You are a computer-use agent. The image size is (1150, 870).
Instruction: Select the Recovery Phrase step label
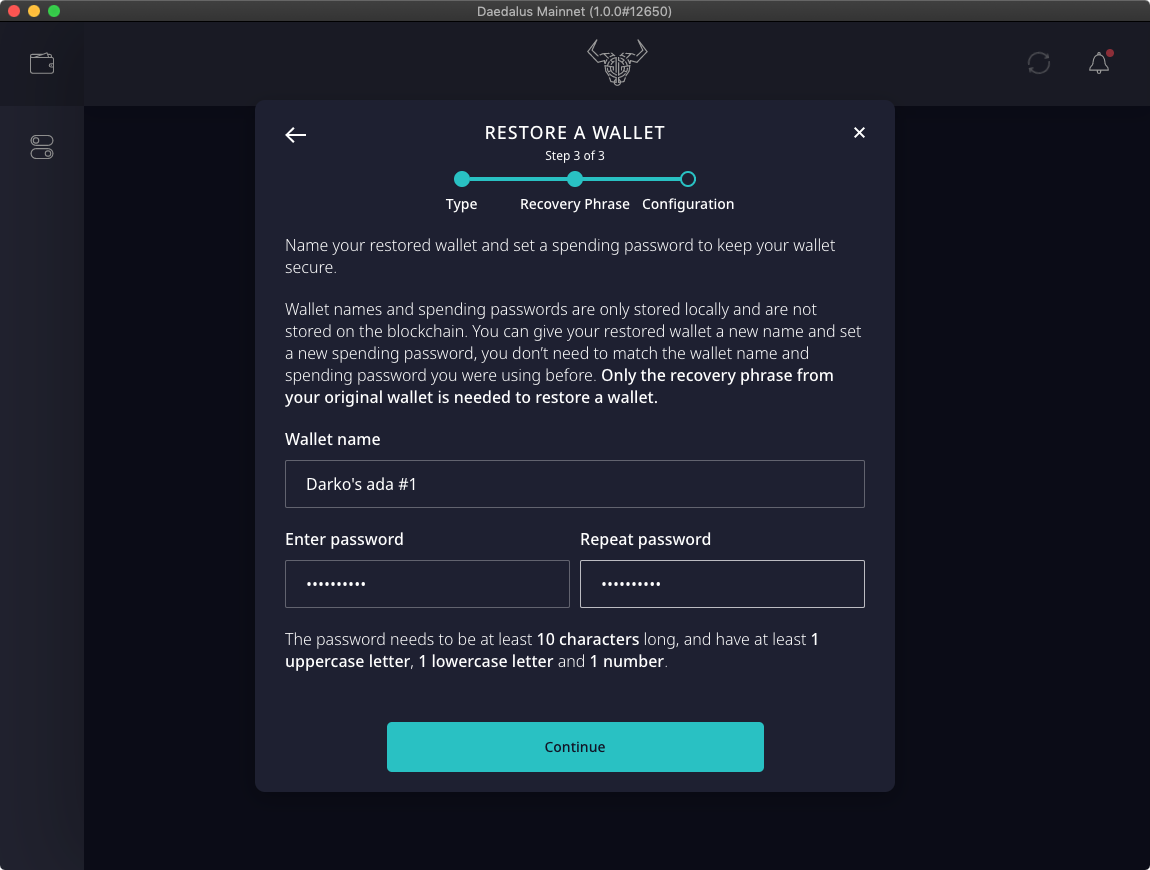[575, 204]
